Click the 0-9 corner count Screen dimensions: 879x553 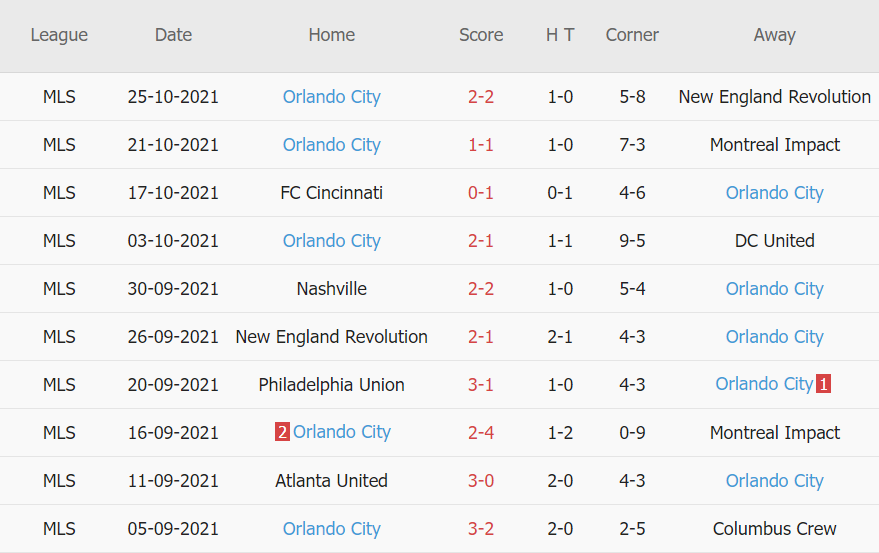(x=632, y=433)
